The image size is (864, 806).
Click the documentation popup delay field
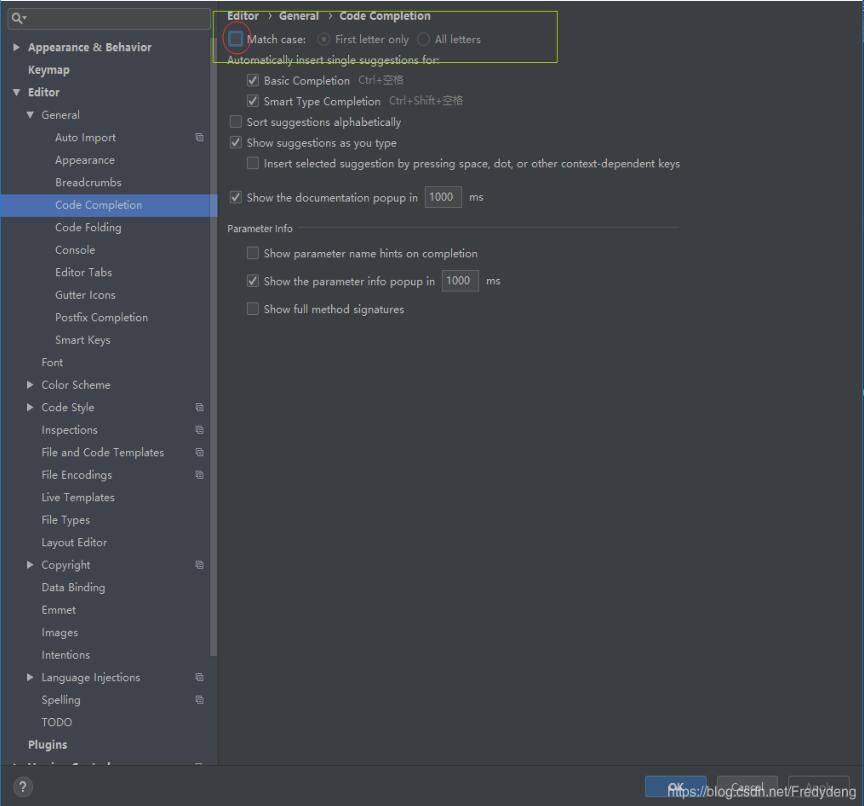442,197
